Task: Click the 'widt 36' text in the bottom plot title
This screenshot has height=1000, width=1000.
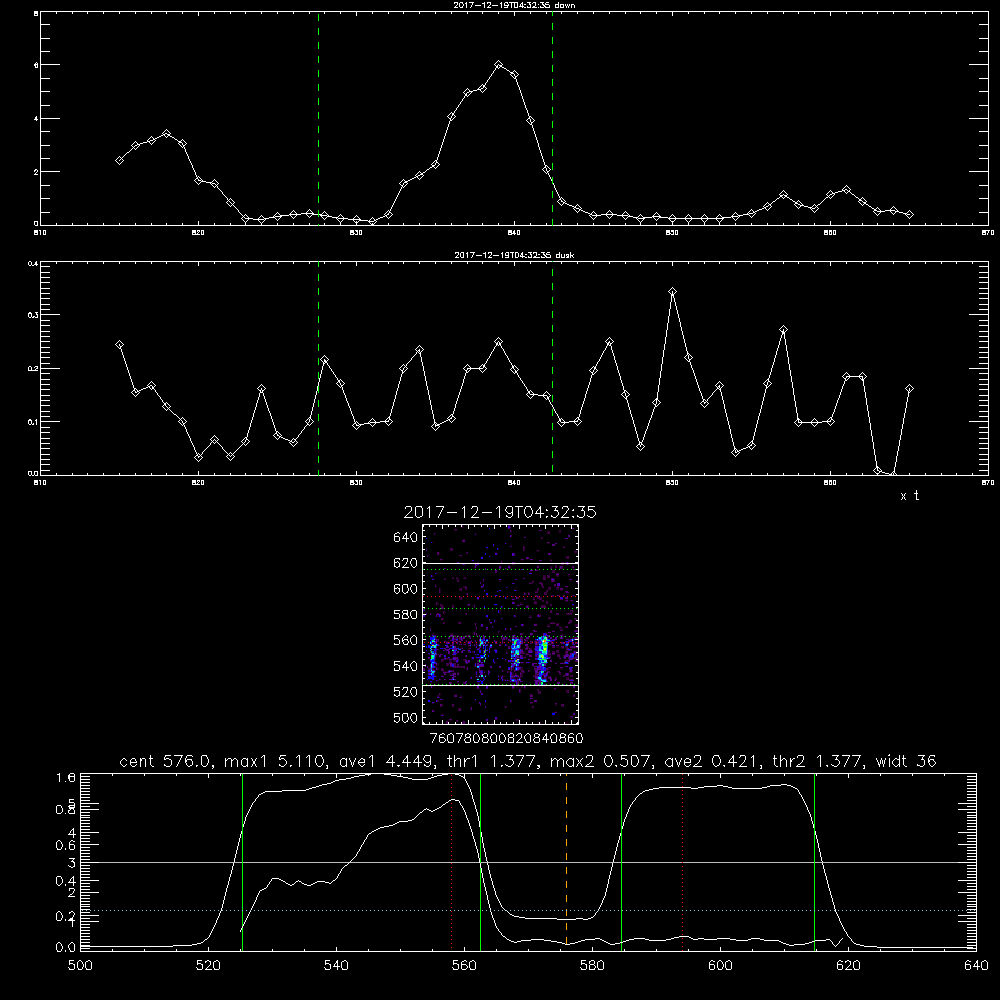Action: coord(906,761)
